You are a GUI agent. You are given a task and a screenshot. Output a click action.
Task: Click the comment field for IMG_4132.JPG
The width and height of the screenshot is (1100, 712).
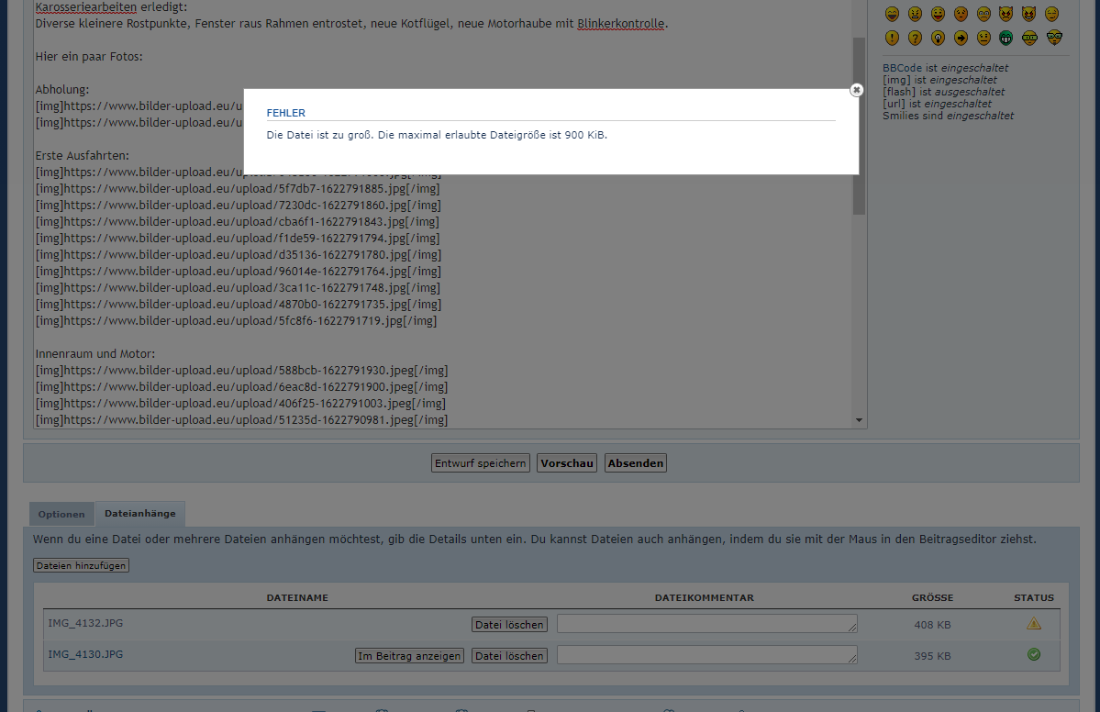(x=707, y=624)
